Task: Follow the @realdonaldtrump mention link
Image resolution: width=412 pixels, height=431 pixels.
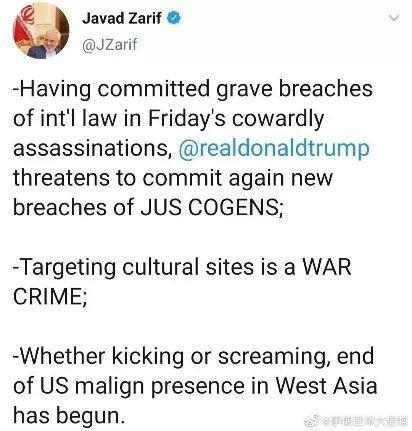Action: [274, 149]
